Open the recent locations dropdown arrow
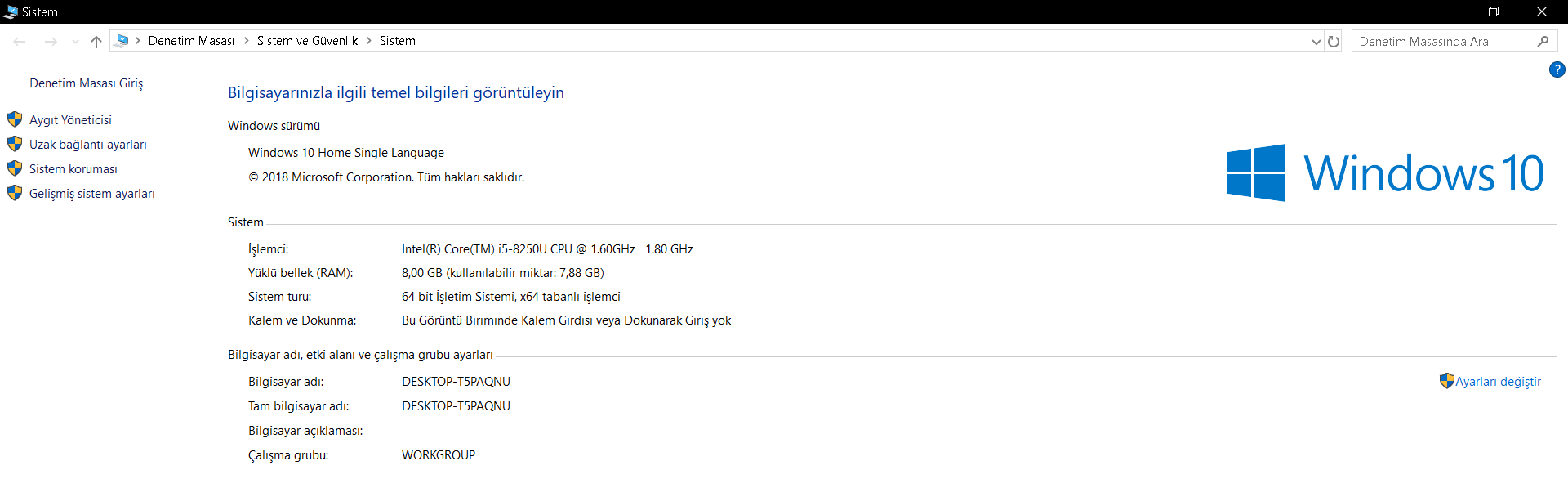The height and width of the screenshot is (479, 1568). pyautogui.click(x=75, y=42)
